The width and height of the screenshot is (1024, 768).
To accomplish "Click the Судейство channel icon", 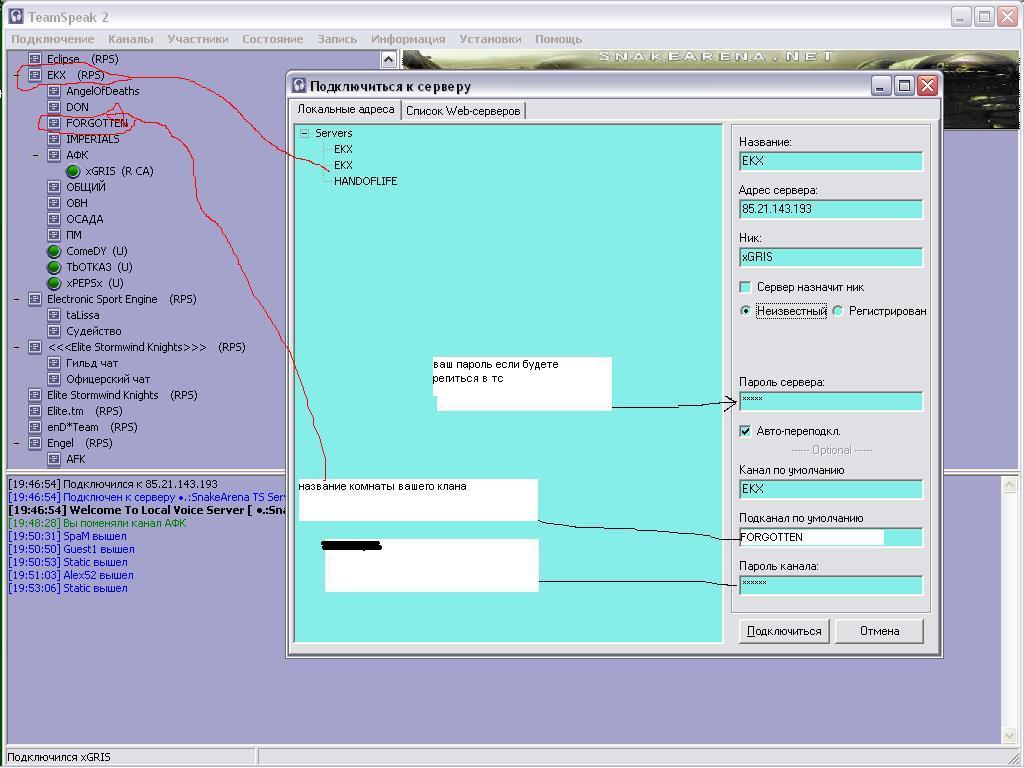I will [x=54, y=331].
